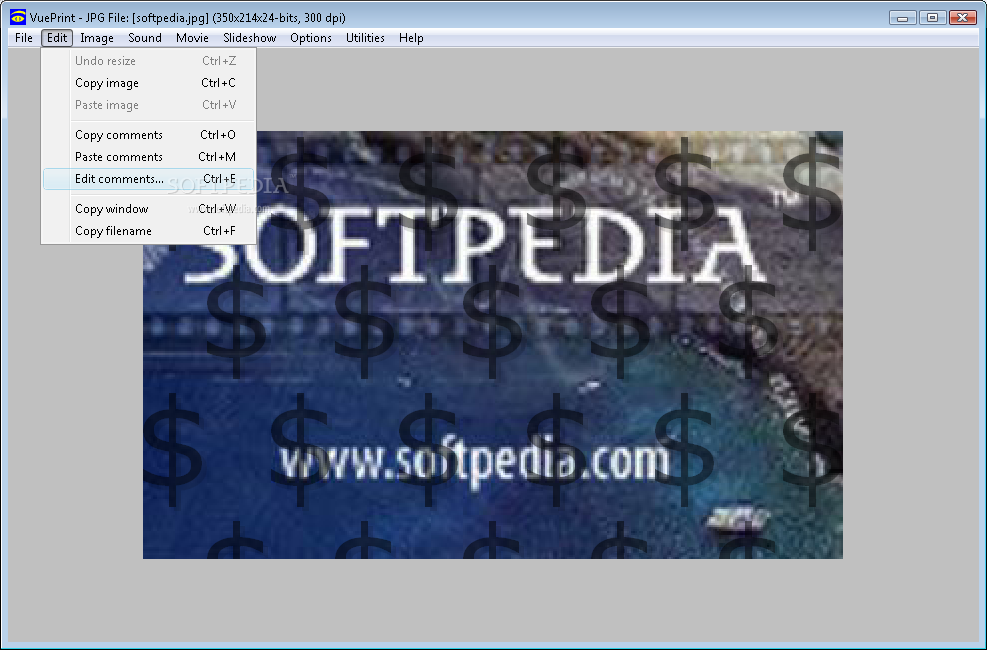Image resolution: width=987 pixels, height=650 pixels.
Task: Minimize the VuePrint window
Action: click(903, 18)
